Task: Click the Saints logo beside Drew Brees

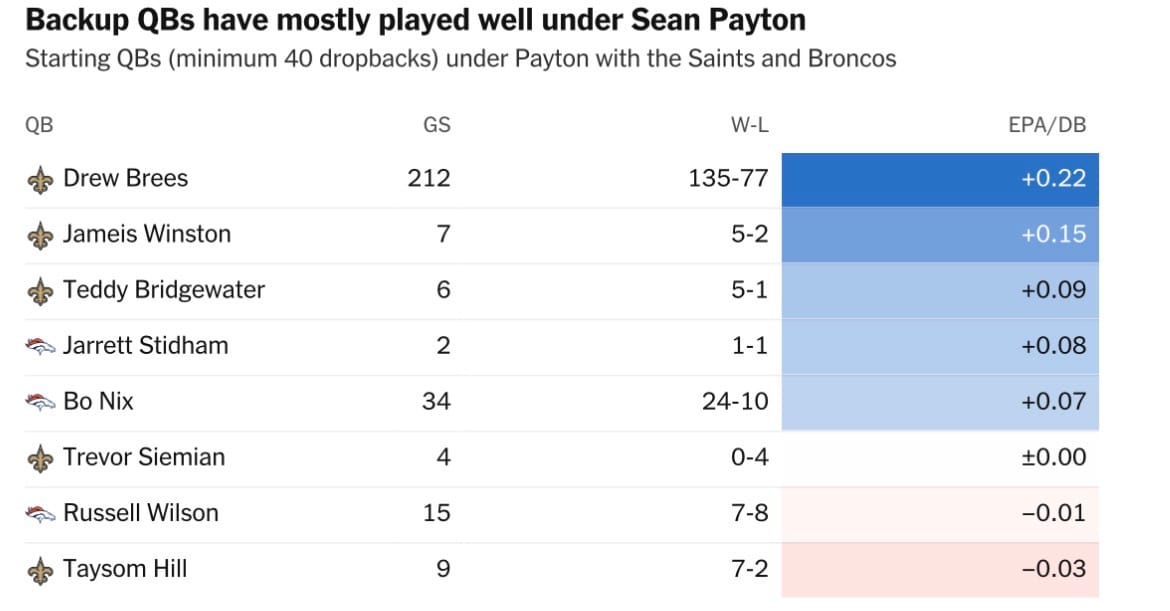Action: coord(40,180)
